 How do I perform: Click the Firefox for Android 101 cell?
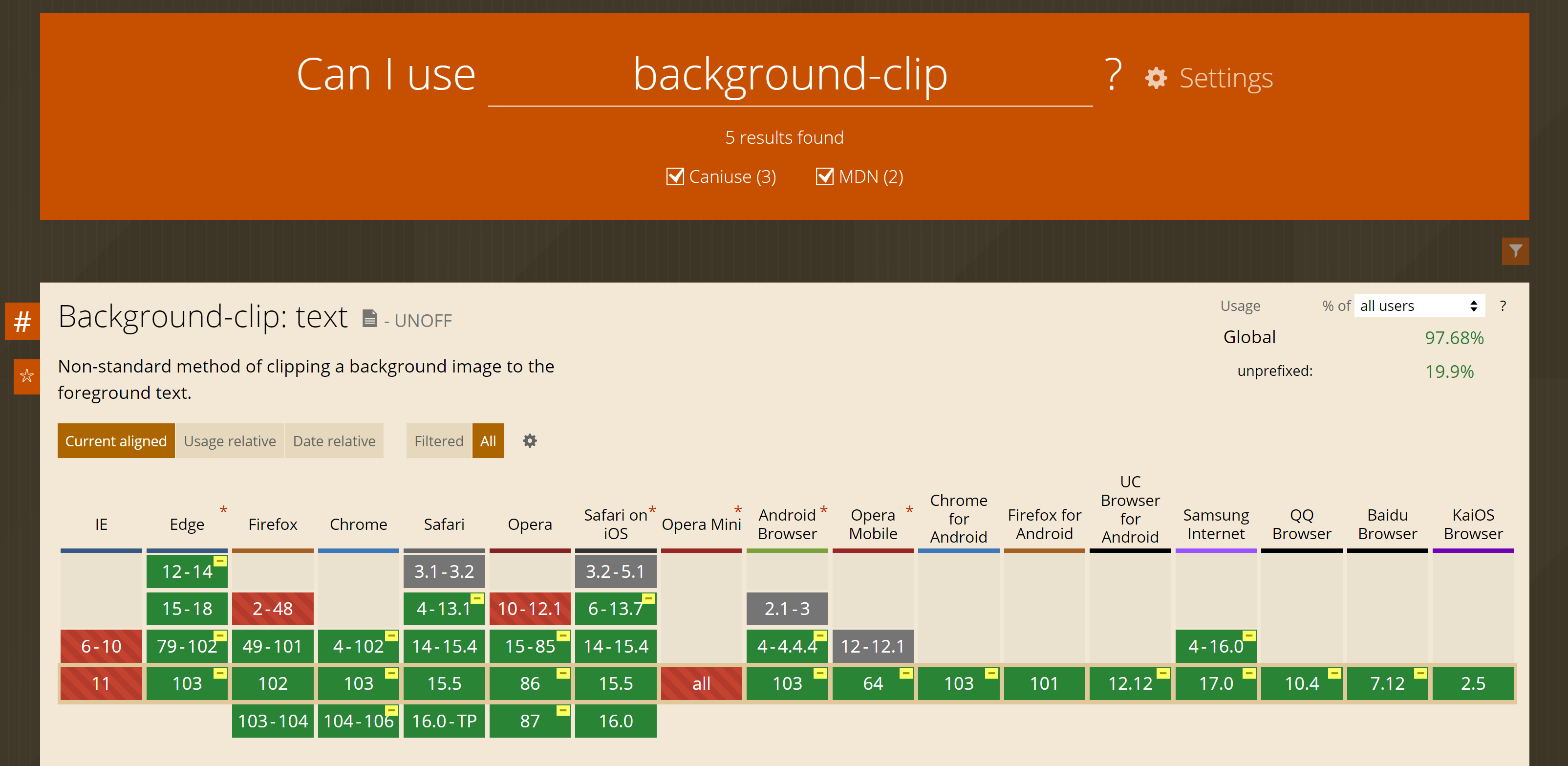click(1045, 683)
